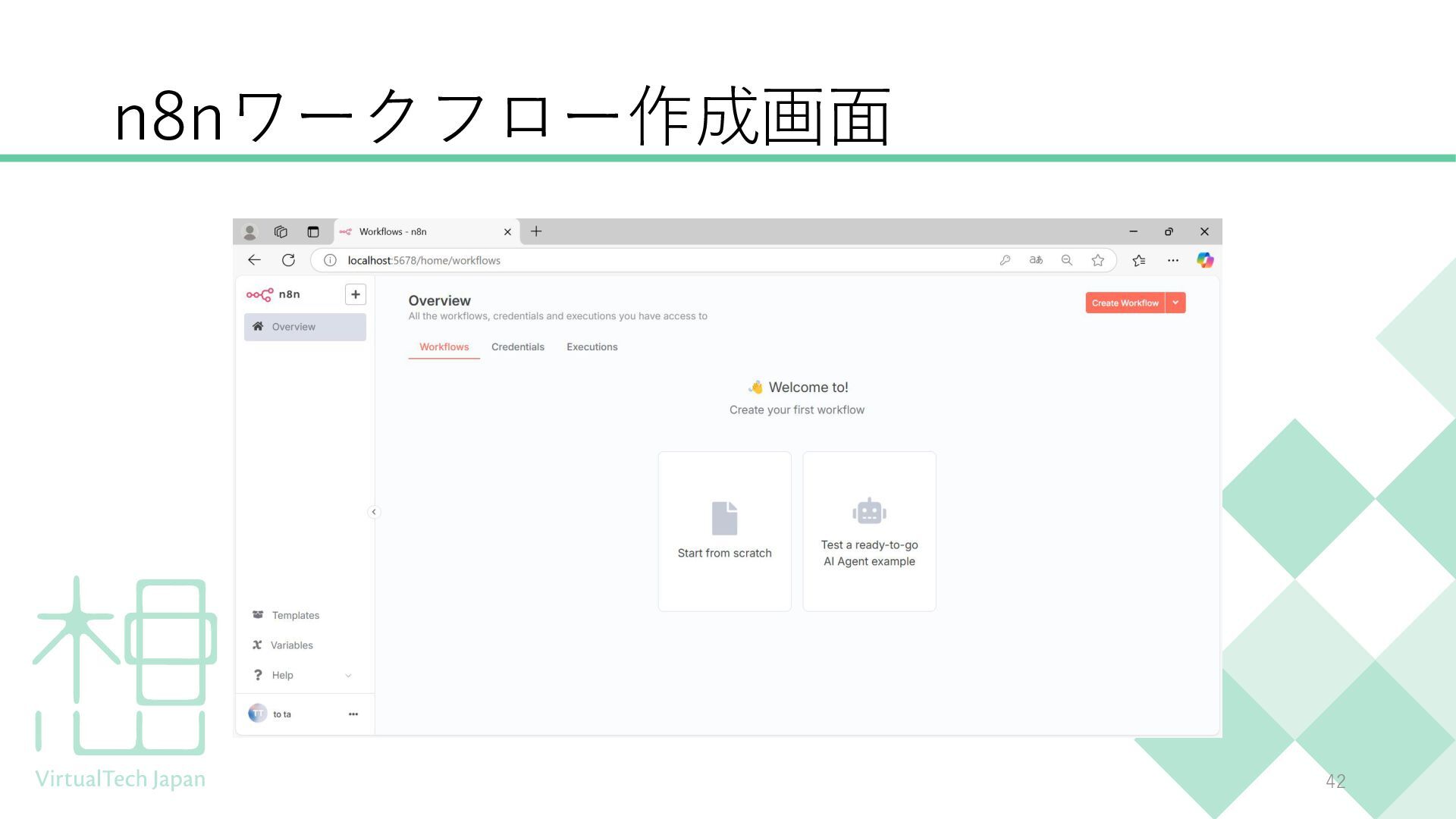Open Variables from the sidebar
The image size is (1456, 819).
291,645
